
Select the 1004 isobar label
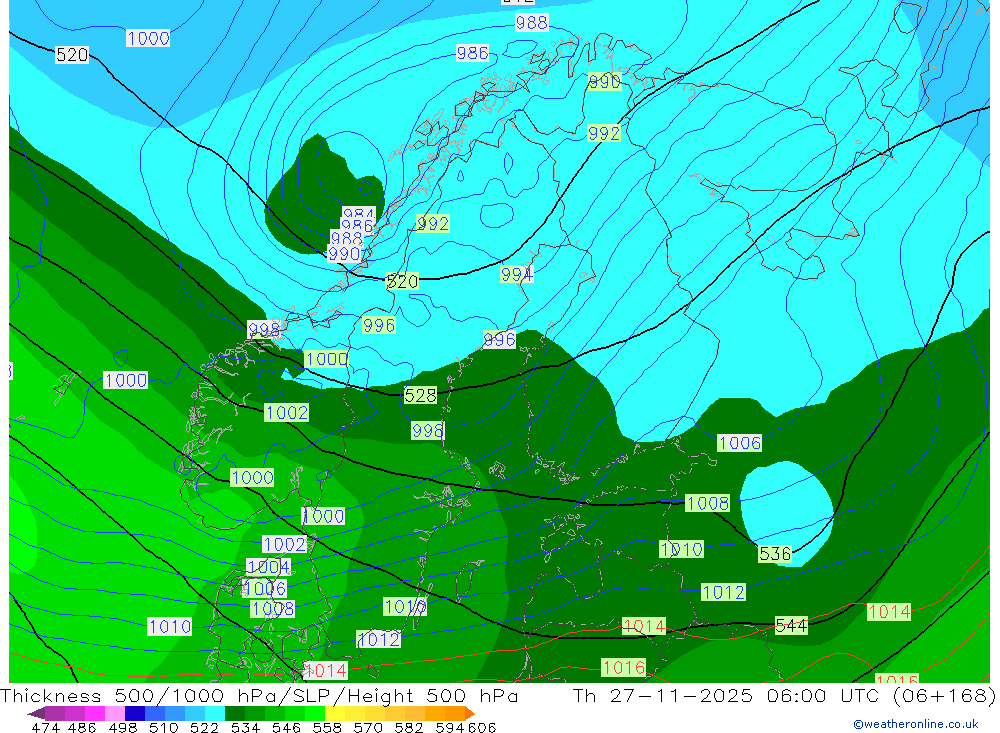[268, 566]
